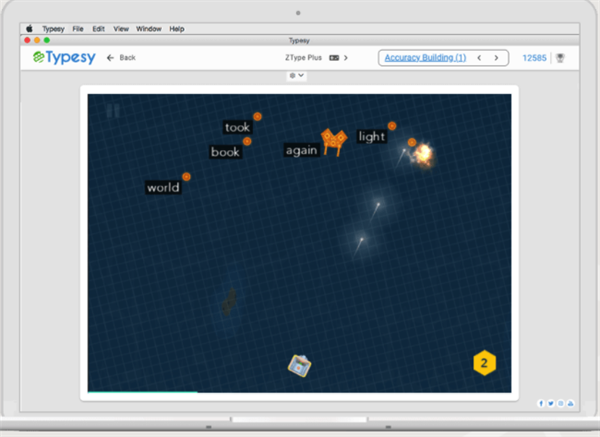600x437 pixels.
Task: Click the ZType Plus game title
Action: (303, 58)
